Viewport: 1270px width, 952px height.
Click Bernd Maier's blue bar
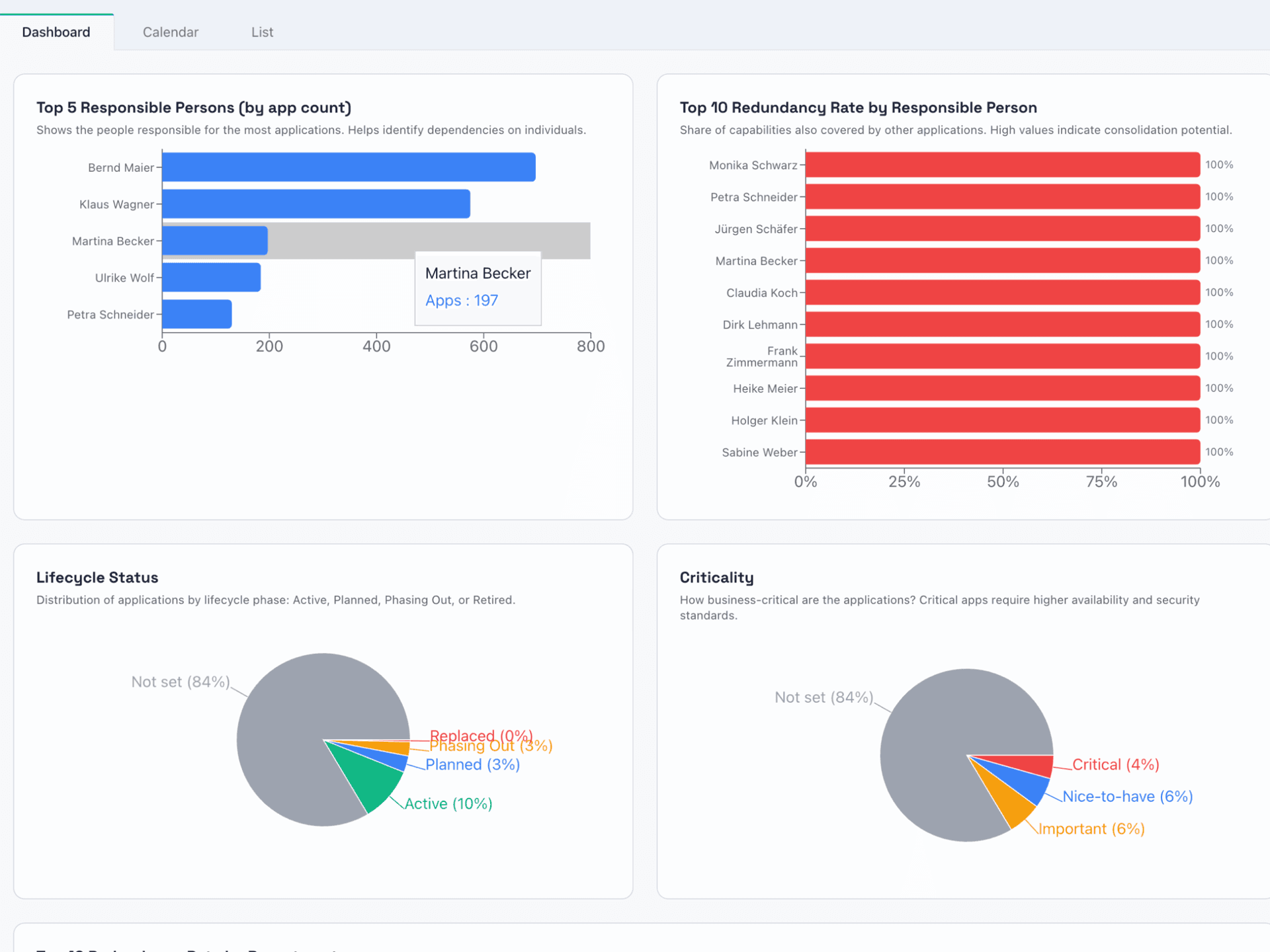349,167
